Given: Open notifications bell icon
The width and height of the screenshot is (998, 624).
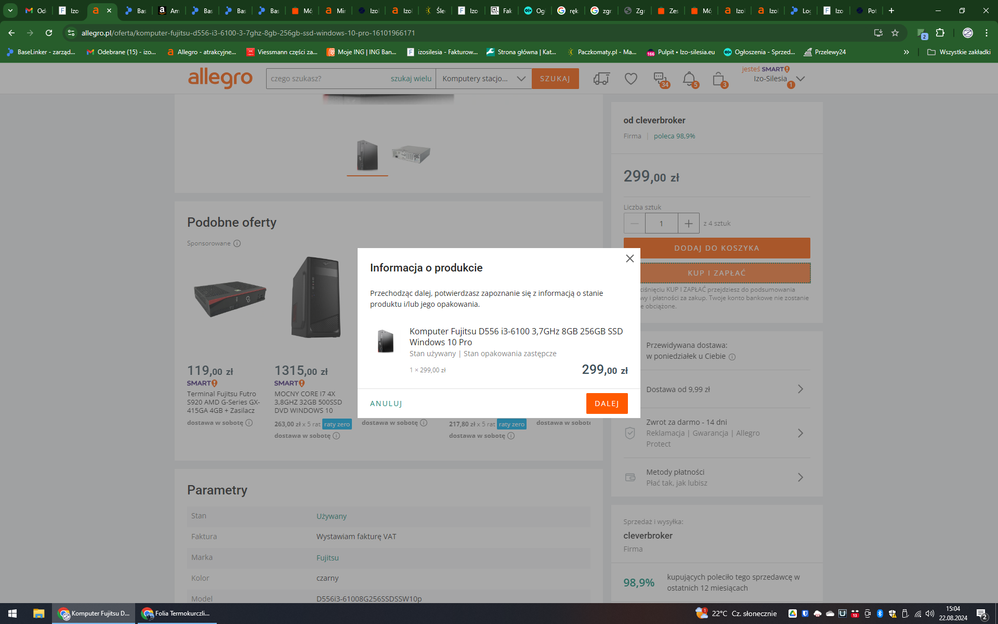Looking at the screenshot, I should [689, 79].
